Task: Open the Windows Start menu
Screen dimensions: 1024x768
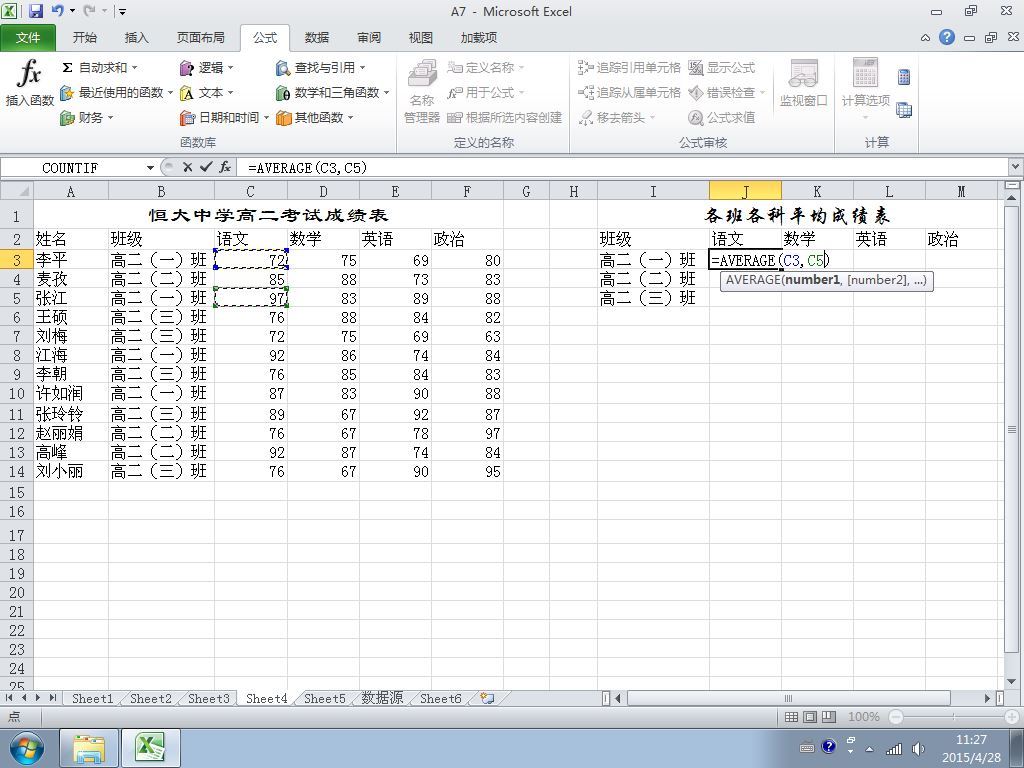Action: click(x=25, y=749)
